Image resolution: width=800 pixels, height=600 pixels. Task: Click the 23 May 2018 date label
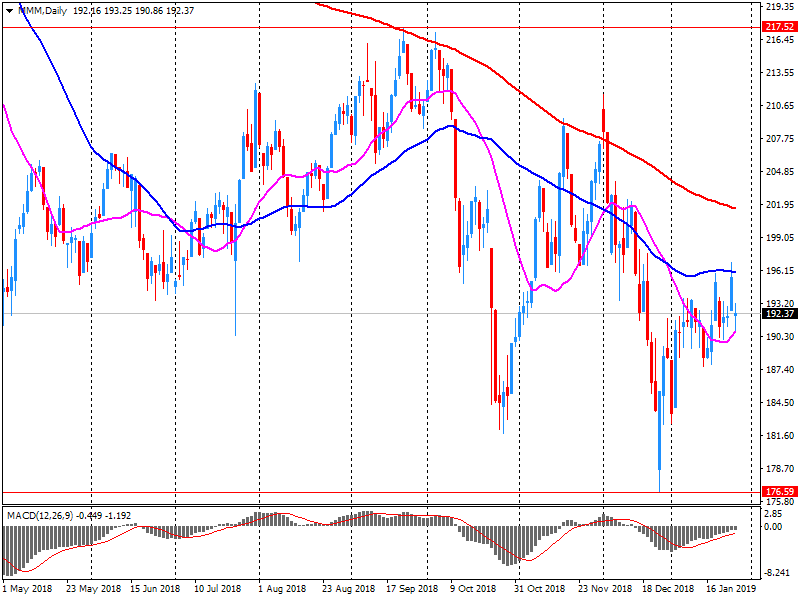point(93,588)
